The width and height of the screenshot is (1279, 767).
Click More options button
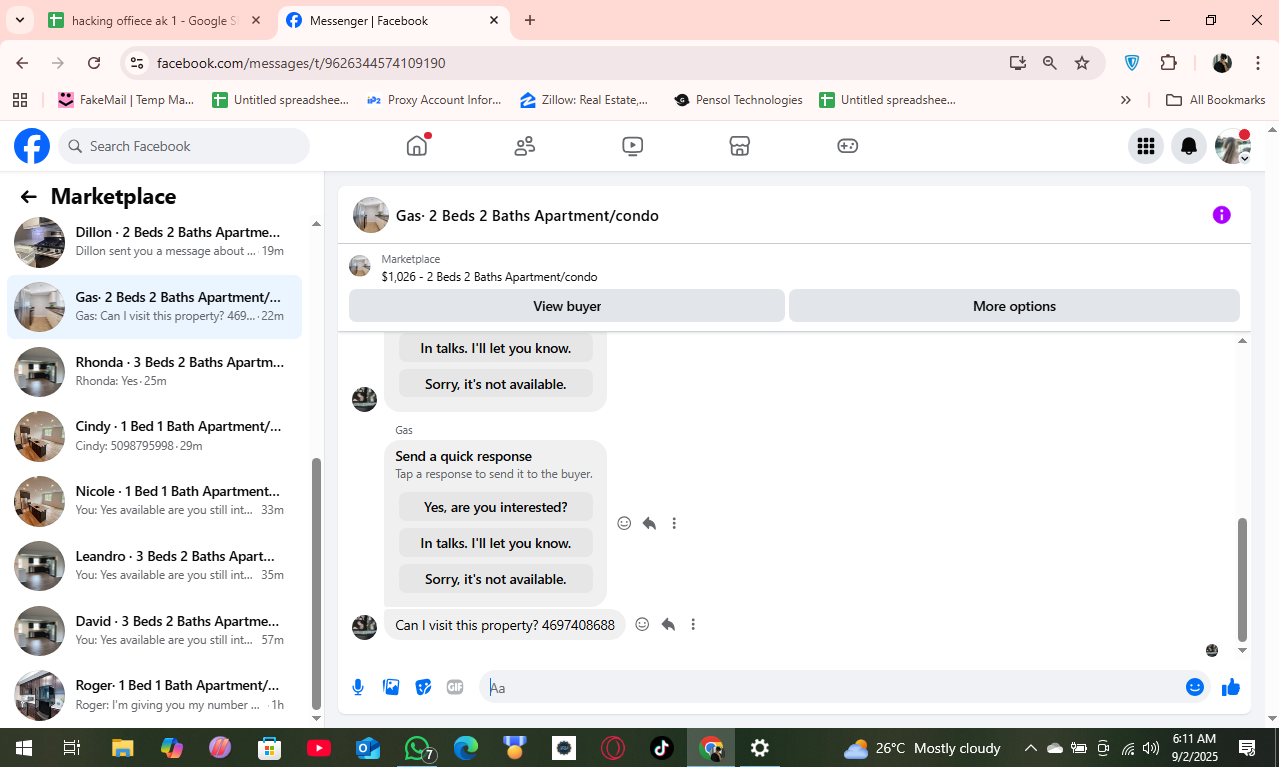1014,306
